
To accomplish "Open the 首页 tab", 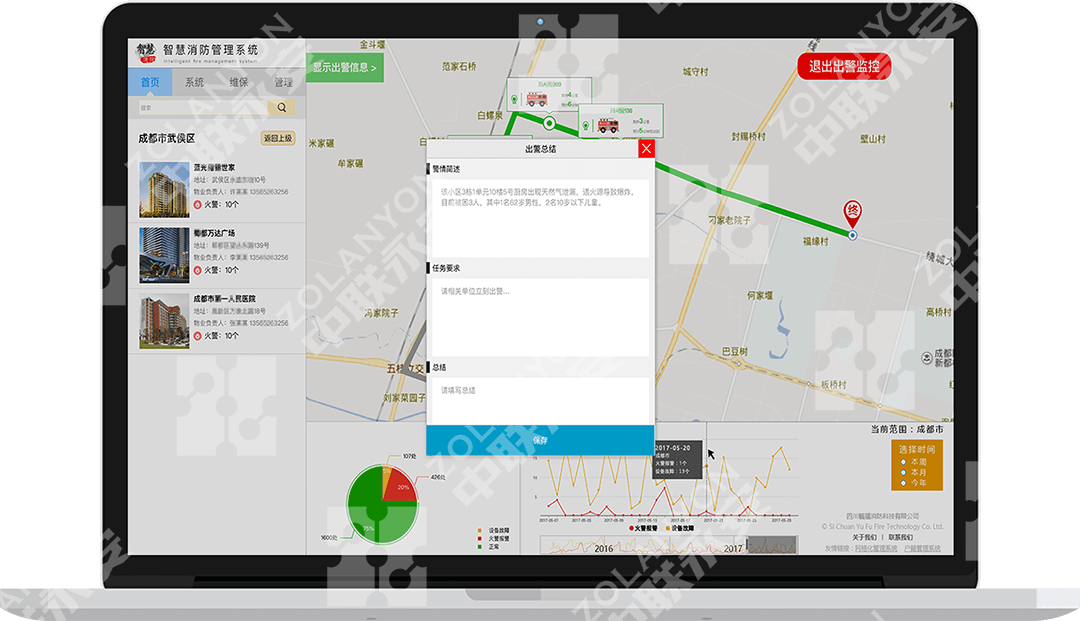I will 150,82.
